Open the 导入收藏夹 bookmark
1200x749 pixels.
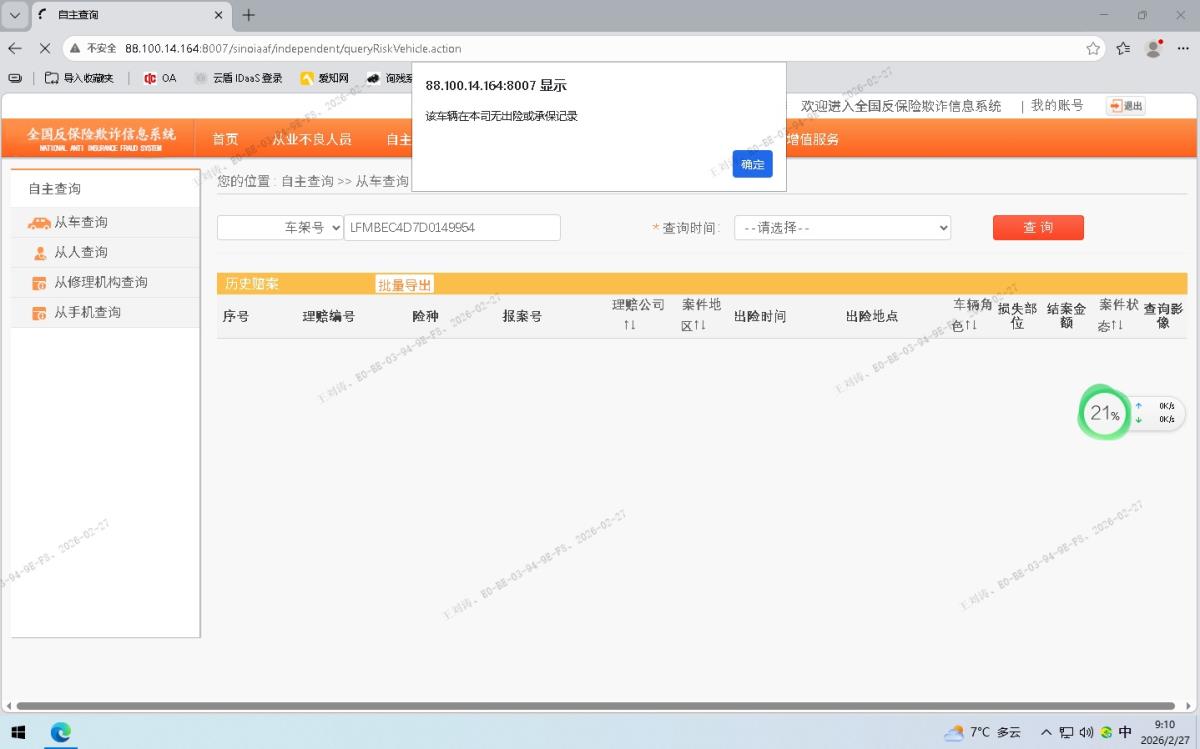(80, 78)
